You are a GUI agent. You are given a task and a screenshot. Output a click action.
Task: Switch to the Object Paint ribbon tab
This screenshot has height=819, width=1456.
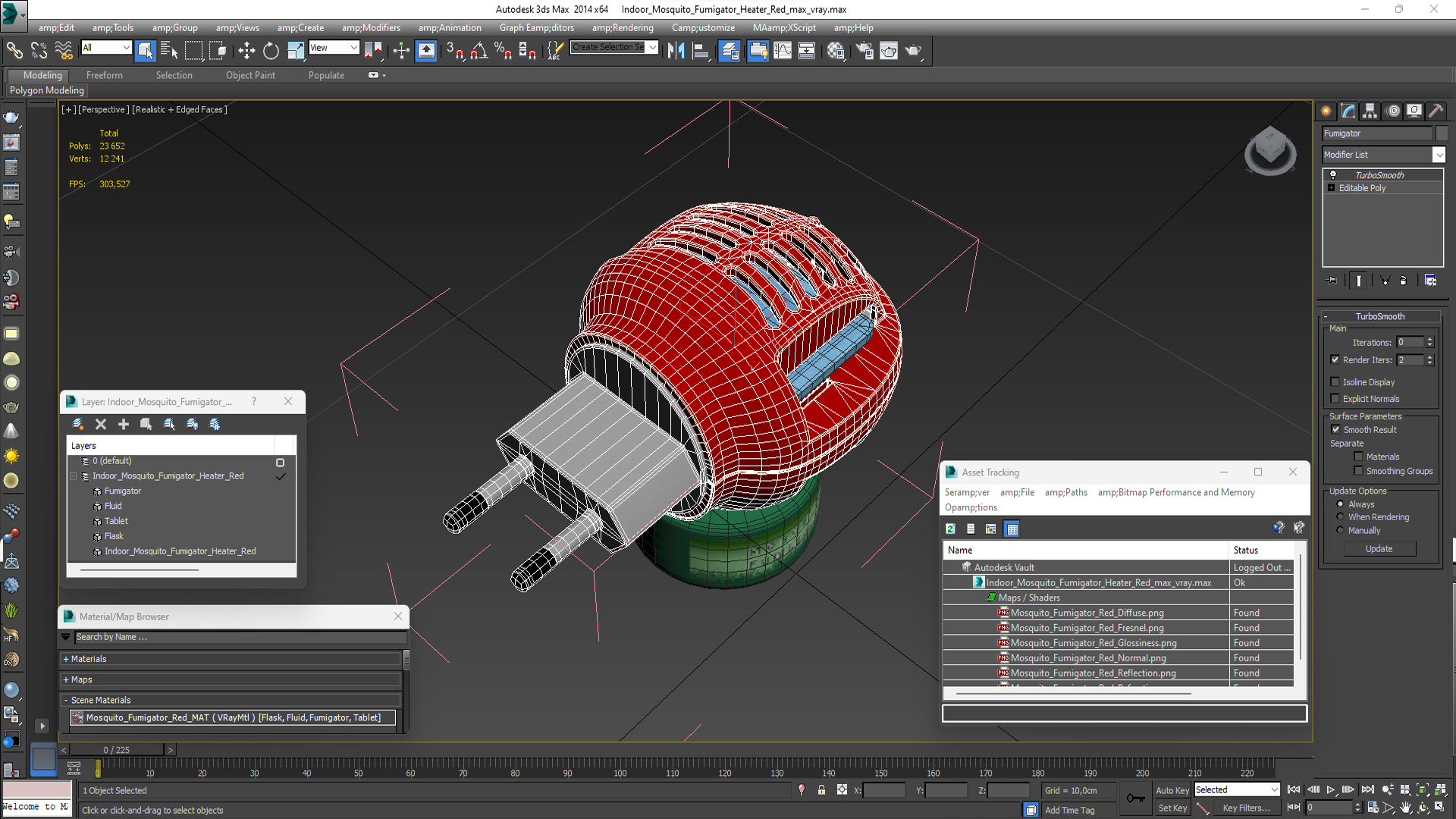point(250,75)
